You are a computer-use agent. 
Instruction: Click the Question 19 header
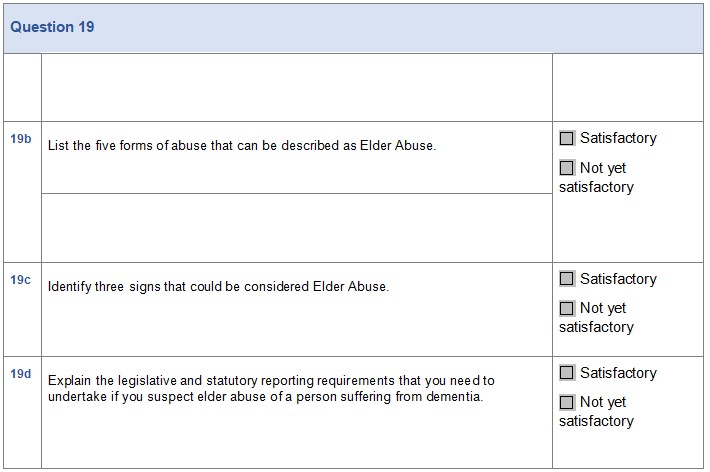[x=53, y=27]
